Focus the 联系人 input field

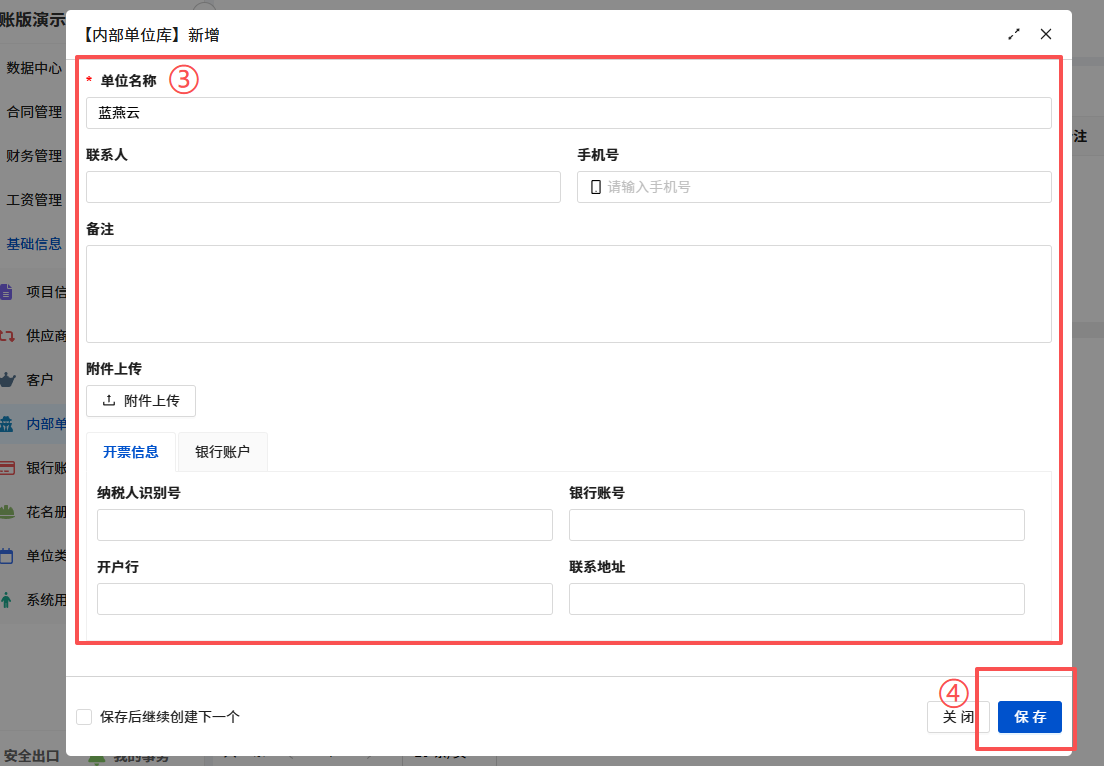click(x=323, y=187)
